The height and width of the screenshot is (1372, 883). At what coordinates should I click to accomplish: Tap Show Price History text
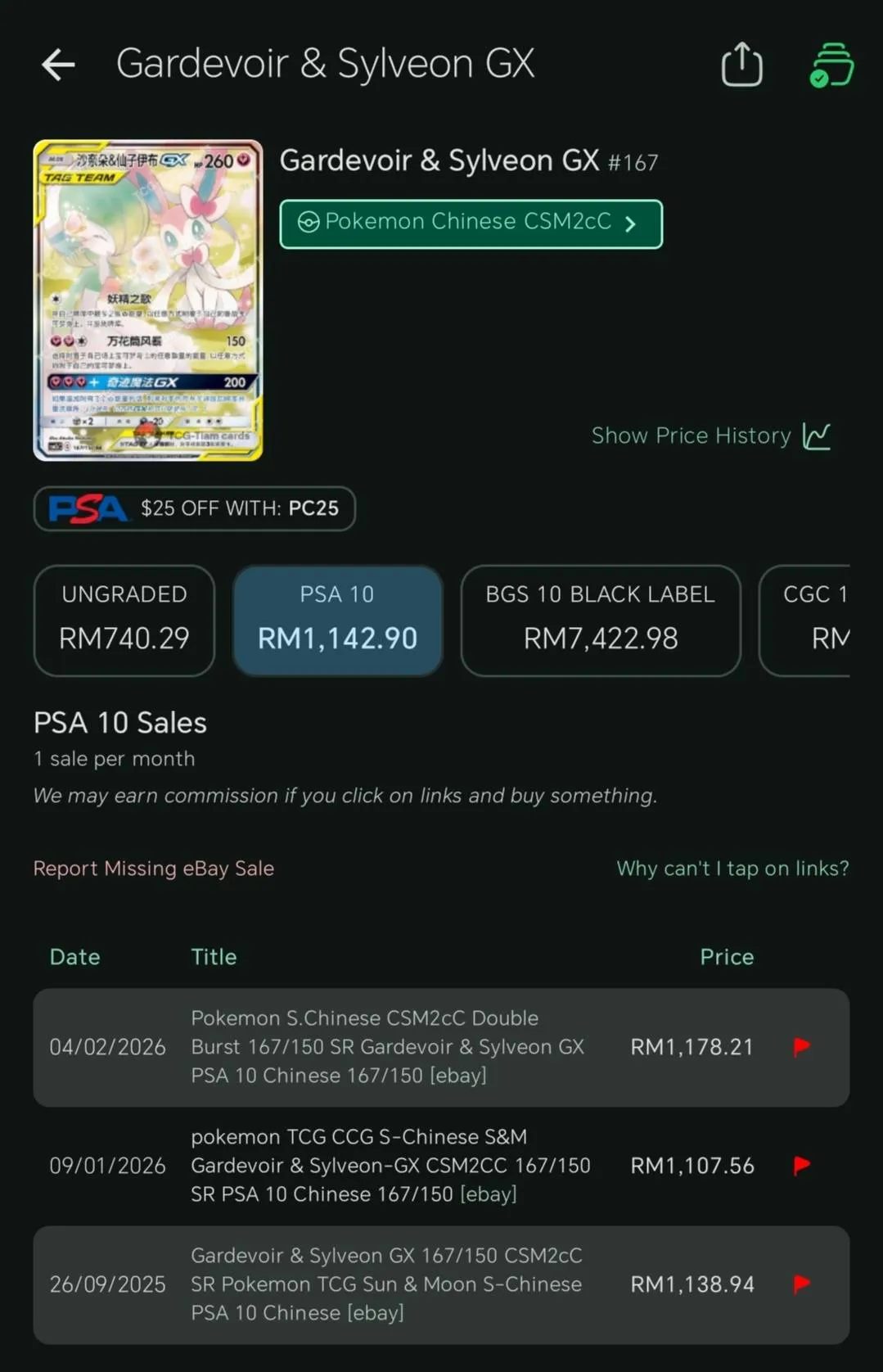(x=691, y=436)
